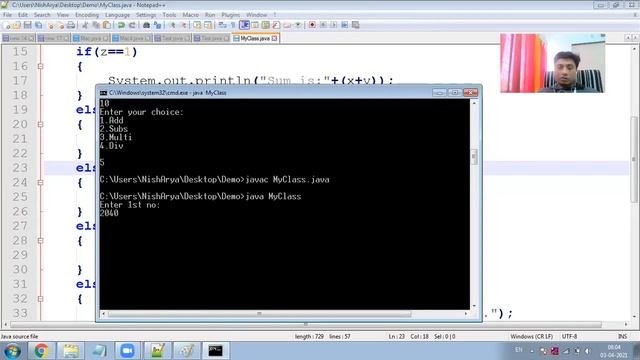Toggle INS insert mode in status bar
Viewport: 640px width, 360px height.
(x=622, y=336)
